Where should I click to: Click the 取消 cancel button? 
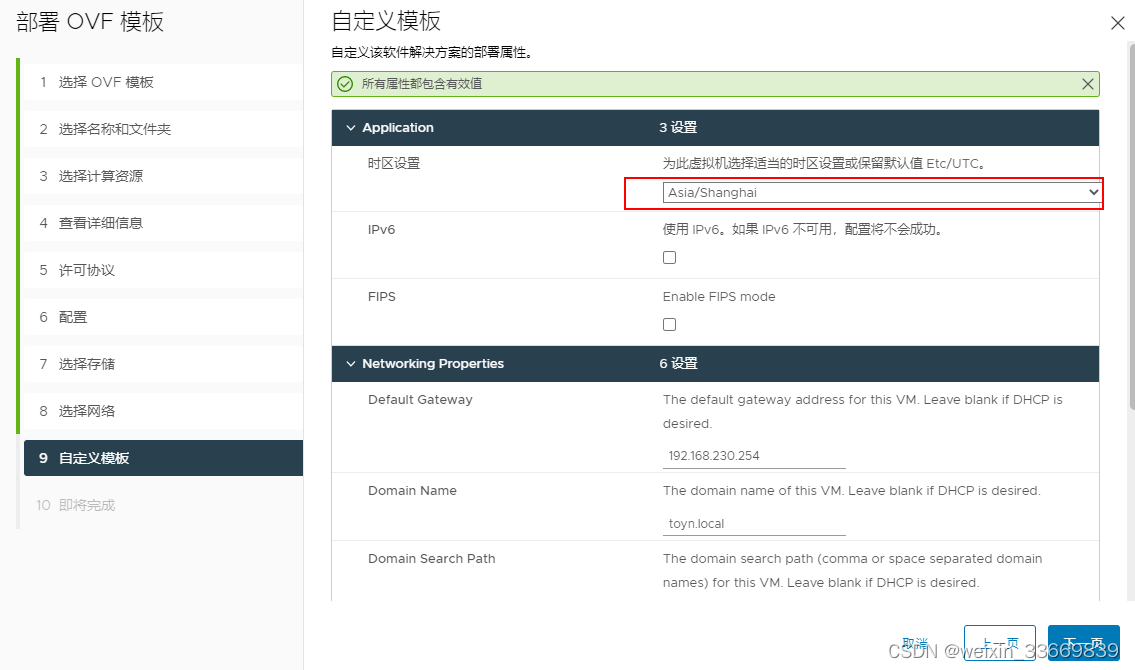pyautogui.click(x=915, y=643)
